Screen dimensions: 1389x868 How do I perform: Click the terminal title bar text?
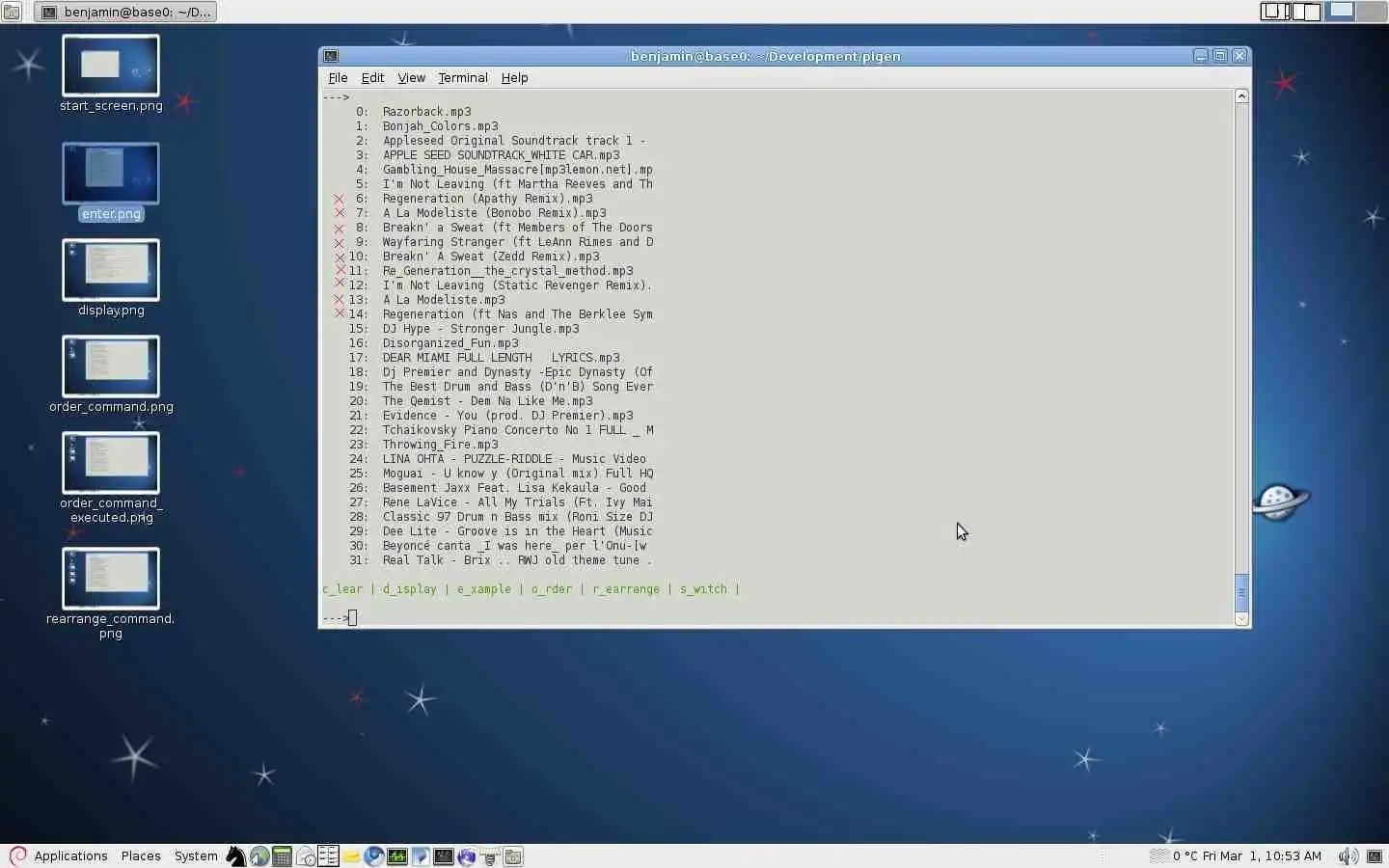pos(766,56)
